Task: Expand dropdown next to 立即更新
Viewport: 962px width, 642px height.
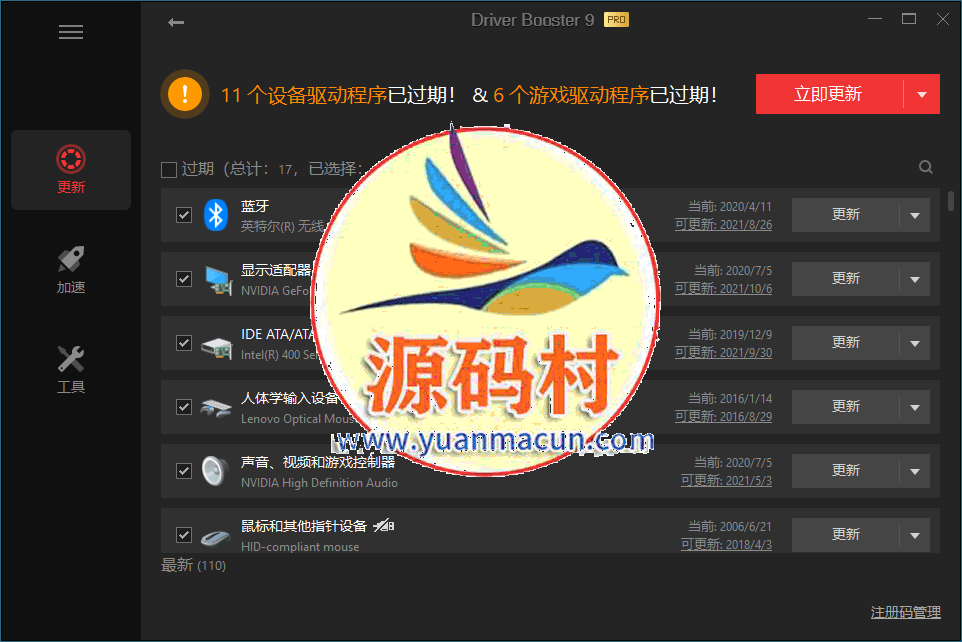Action: (x=921, y=95)
